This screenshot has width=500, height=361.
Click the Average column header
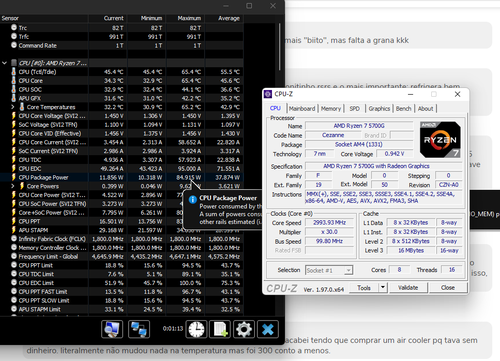click(x=224, y=18)
